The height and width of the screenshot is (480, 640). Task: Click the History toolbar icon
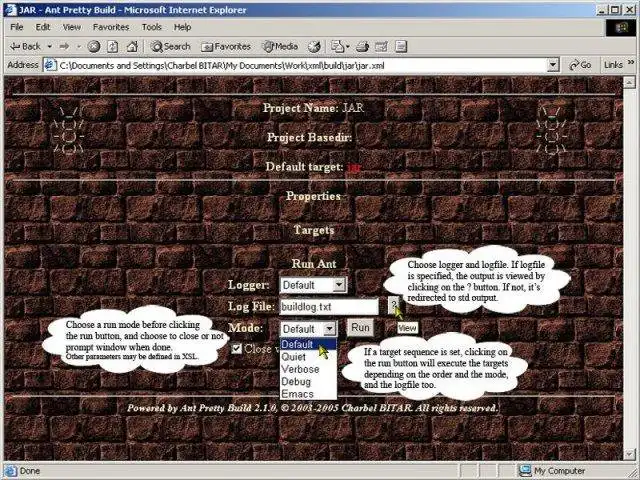(314, 47)
